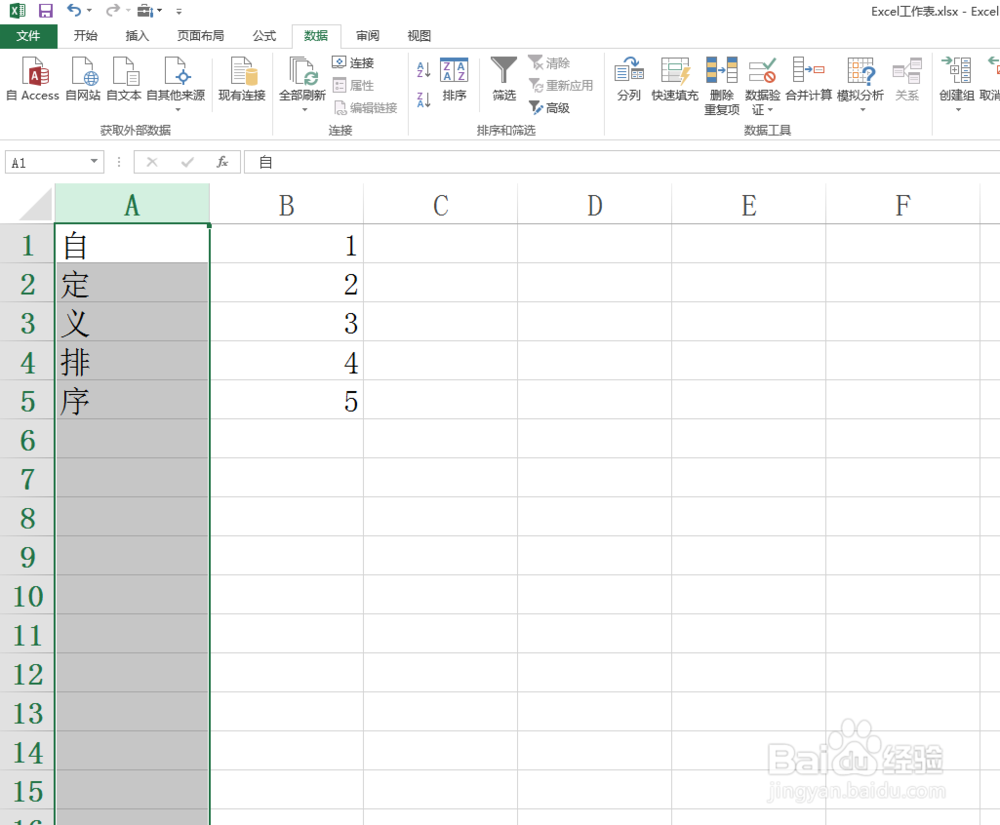
Task: Select column B header
Action: (286, 205)
